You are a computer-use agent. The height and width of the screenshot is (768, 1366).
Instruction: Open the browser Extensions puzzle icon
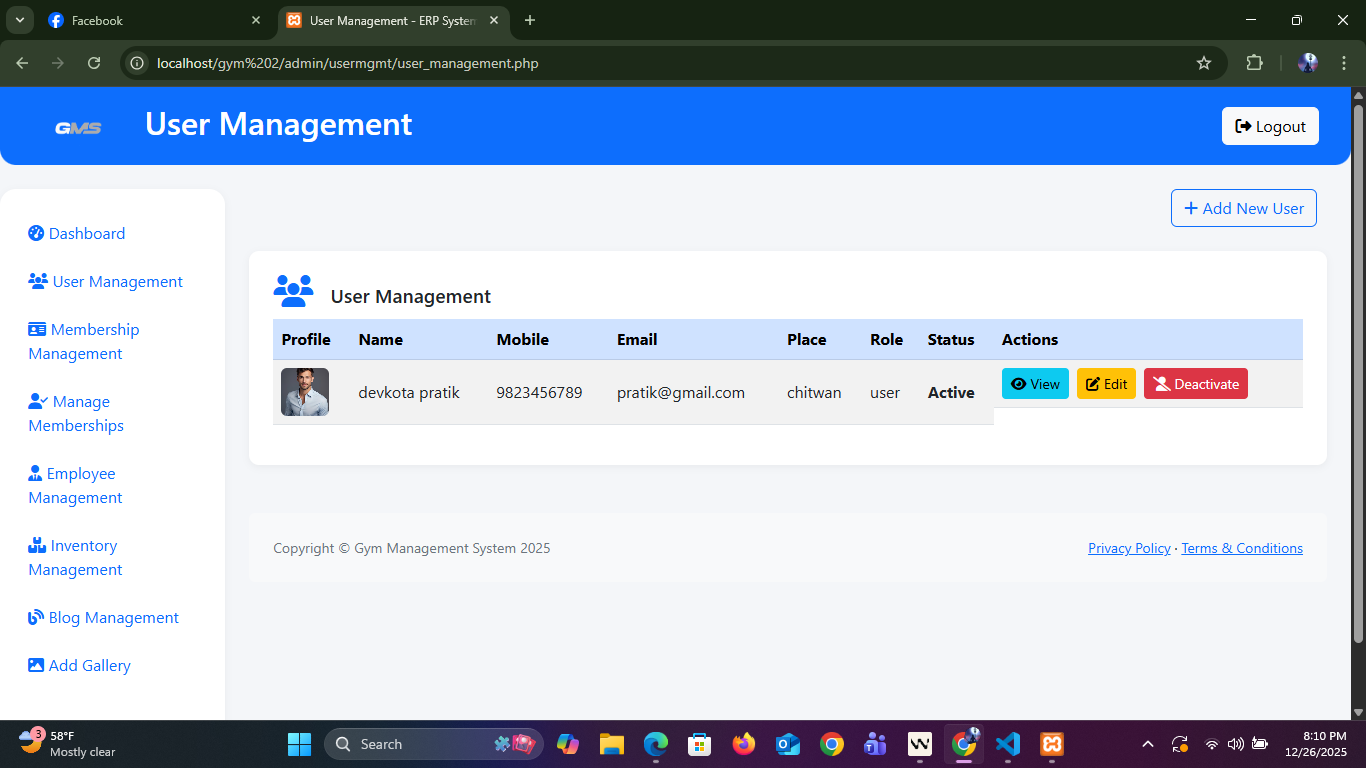coord(1254,63)
